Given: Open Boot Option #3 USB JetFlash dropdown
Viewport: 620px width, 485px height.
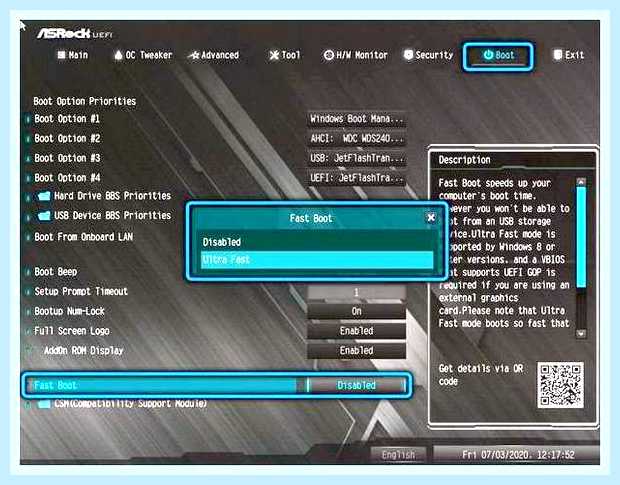Looking at the screenshot, I should pyautogui.click(x=356, y=158).
